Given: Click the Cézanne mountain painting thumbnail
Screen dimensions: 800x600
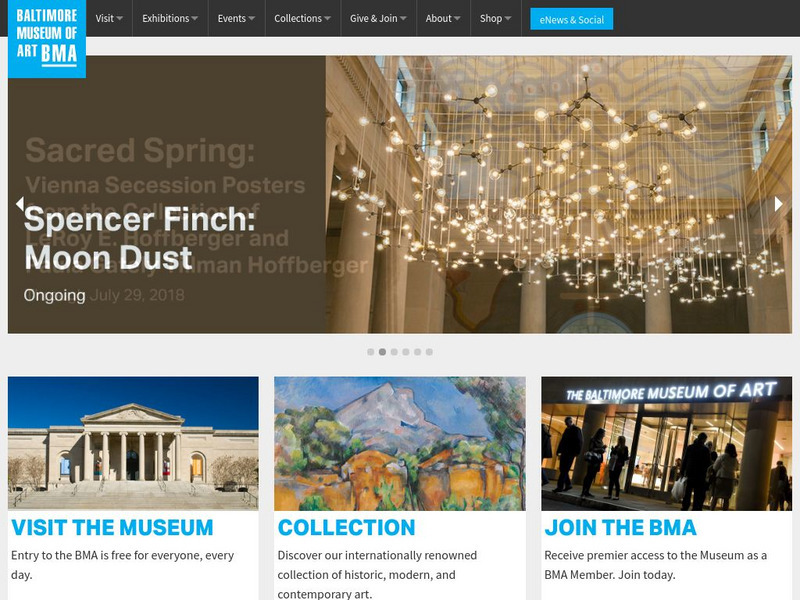Looking at the screenshot, I should pos(399,443).
